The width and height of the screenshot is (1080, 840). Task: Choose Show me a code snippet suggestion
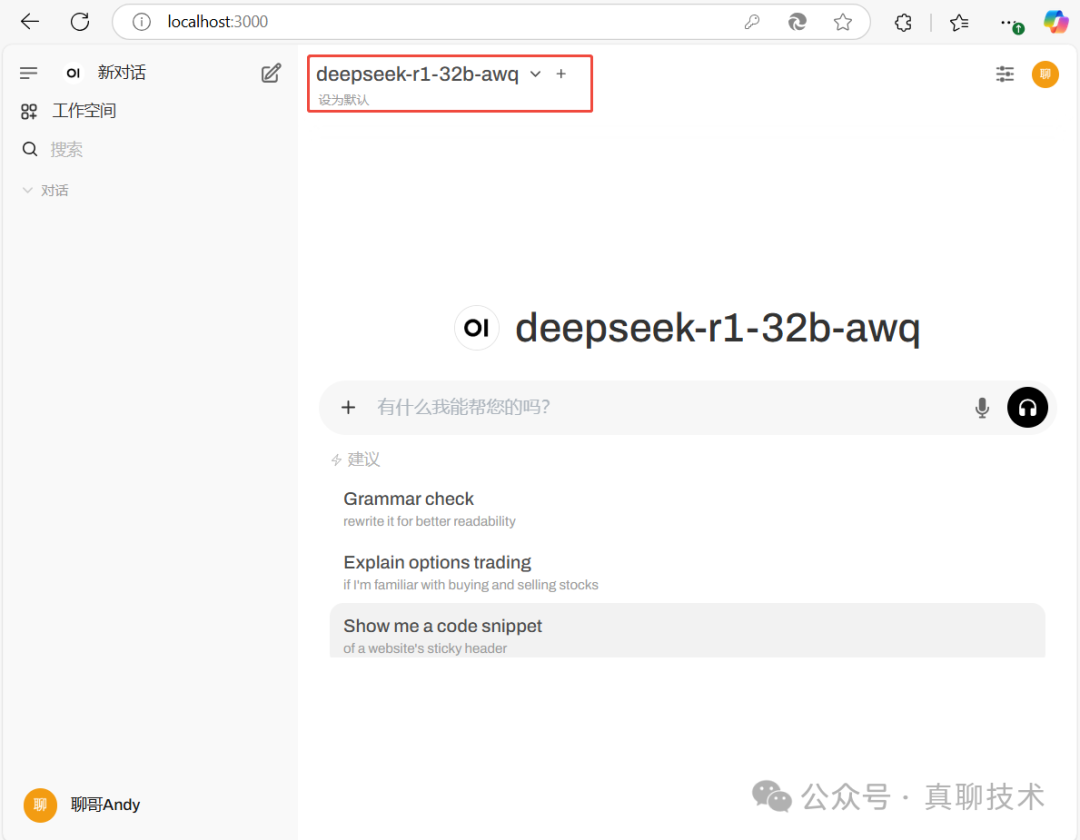(x=687, y=631)
